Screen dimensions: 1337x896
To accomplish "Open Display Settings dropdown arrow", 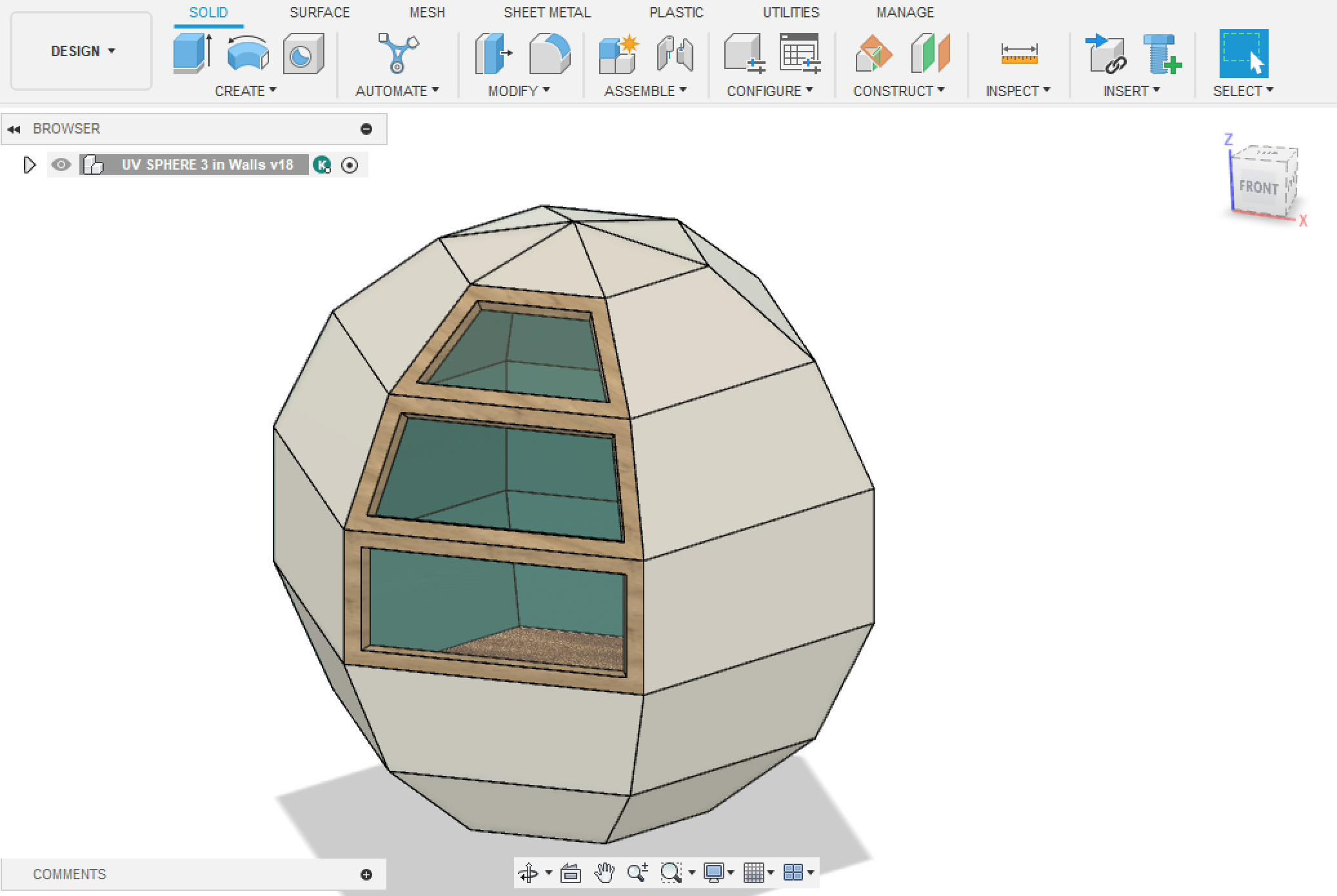I will pyautogui.click(x=731, y=873).
